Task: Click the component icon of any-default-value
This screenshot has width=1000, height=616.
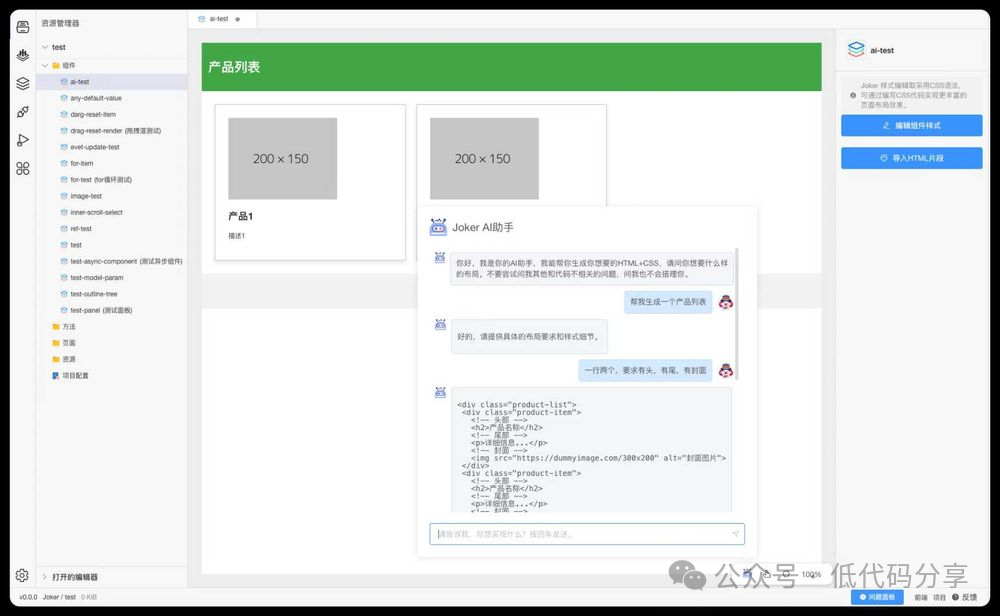Action: [64, 98]
